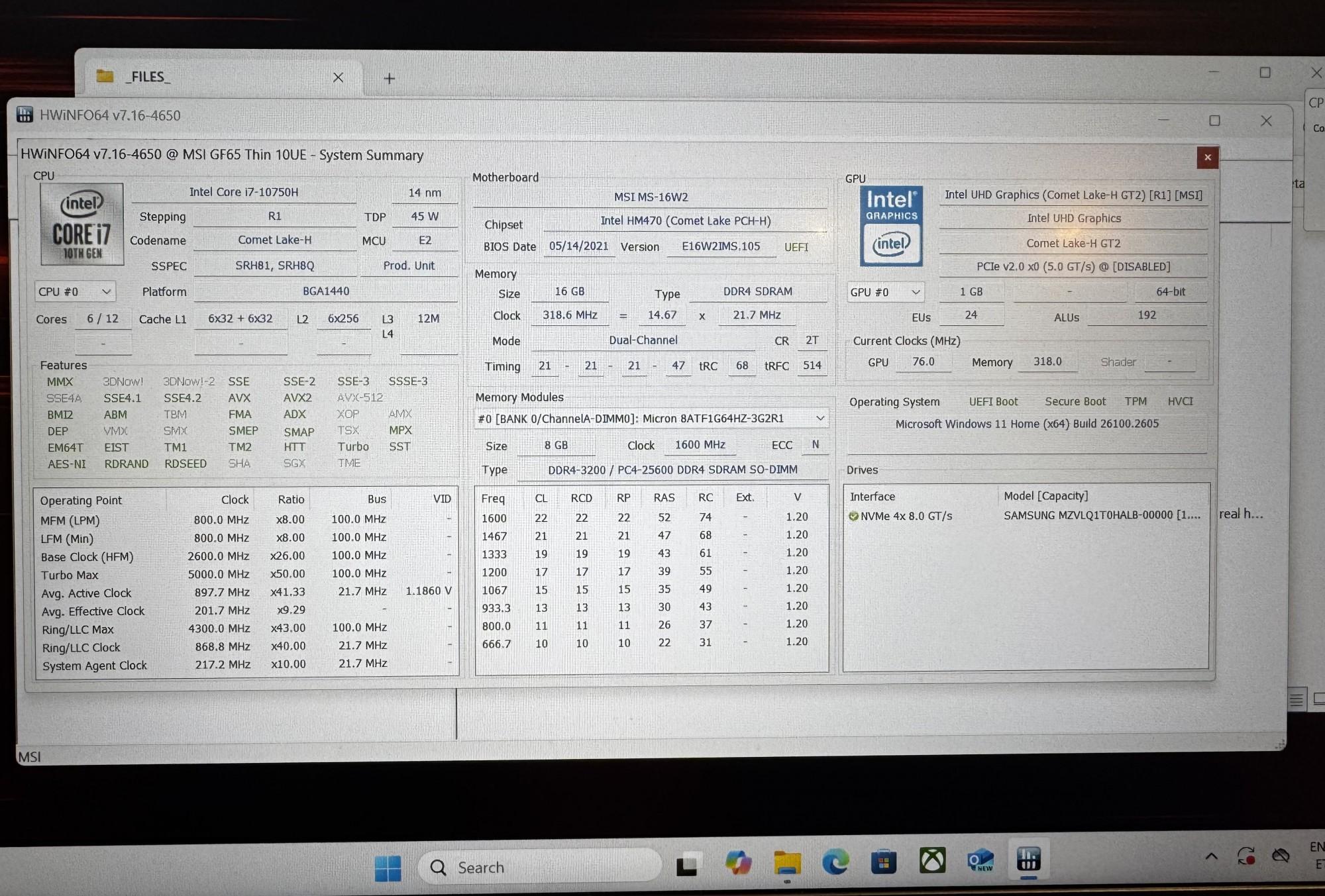Open Microsoft Store from the taskbar

884,862
